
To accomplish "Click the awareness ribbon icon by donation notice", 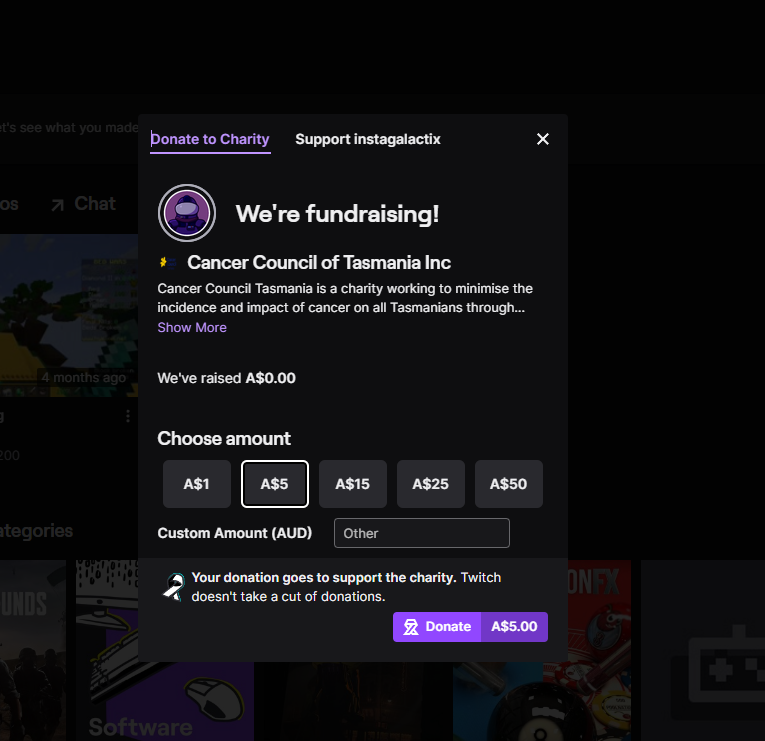I will tap(174, 587).
